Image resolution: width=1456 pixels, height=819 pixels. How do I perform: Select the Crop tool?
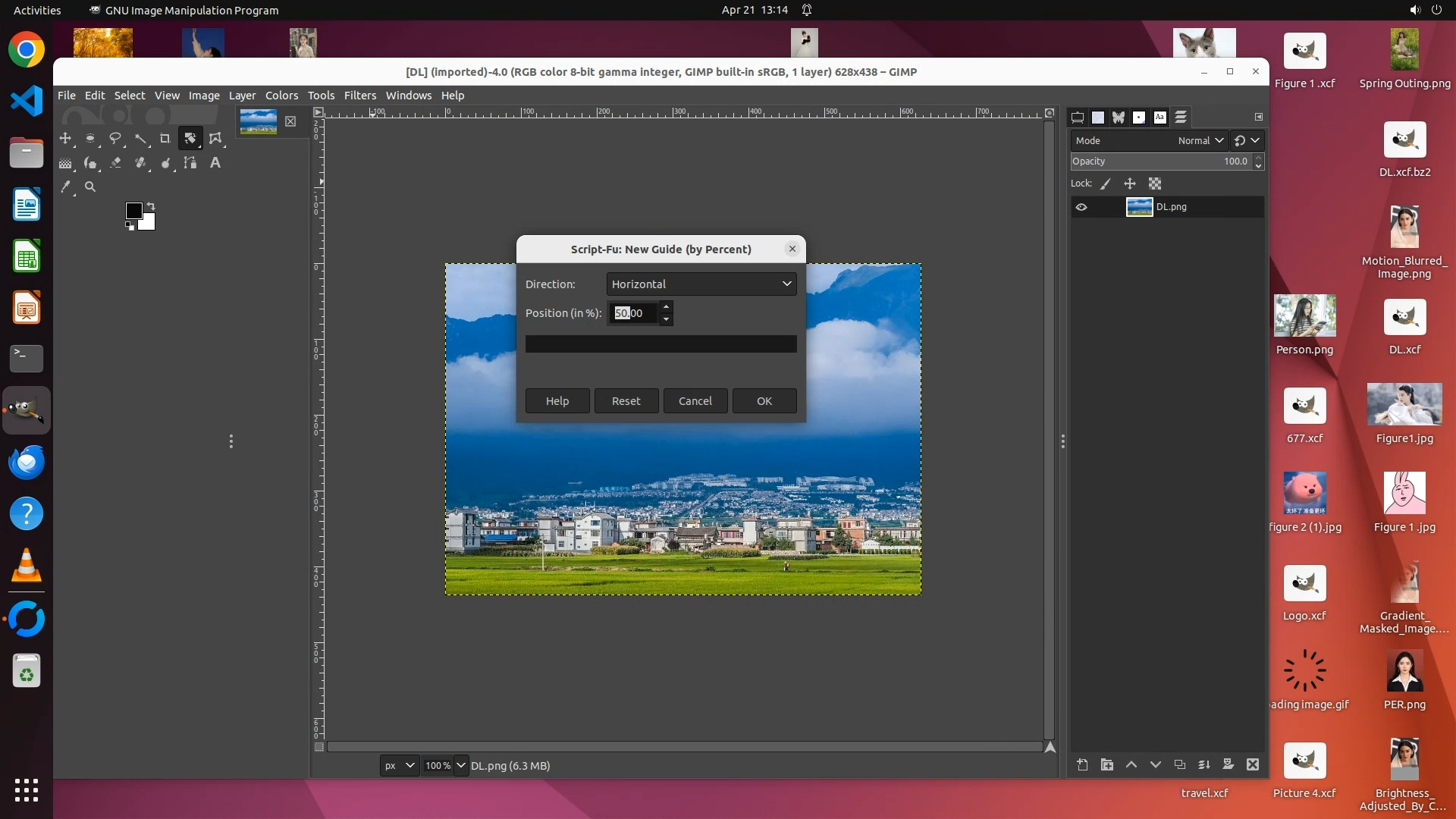(165, 139)
